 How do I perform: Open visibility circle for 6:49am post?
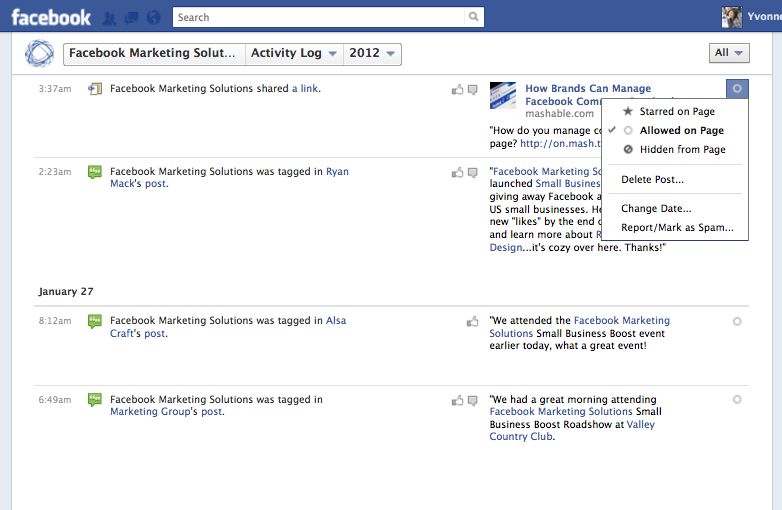(737, 399)
